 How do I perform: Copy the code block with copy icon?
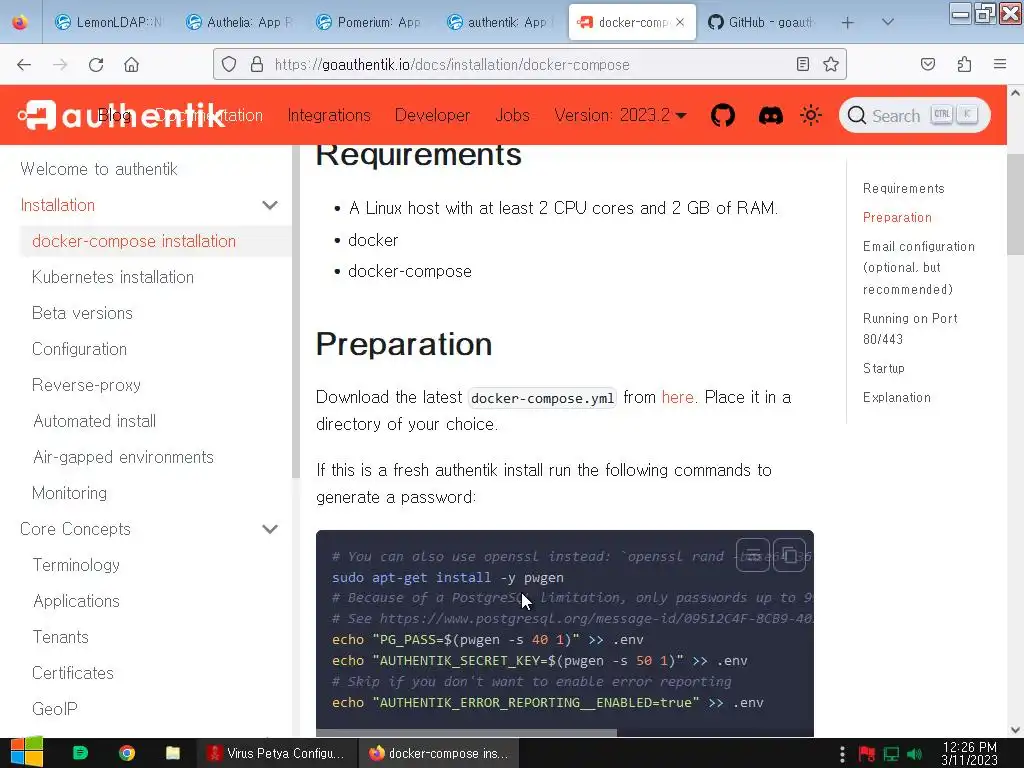(x=790, y=556)
